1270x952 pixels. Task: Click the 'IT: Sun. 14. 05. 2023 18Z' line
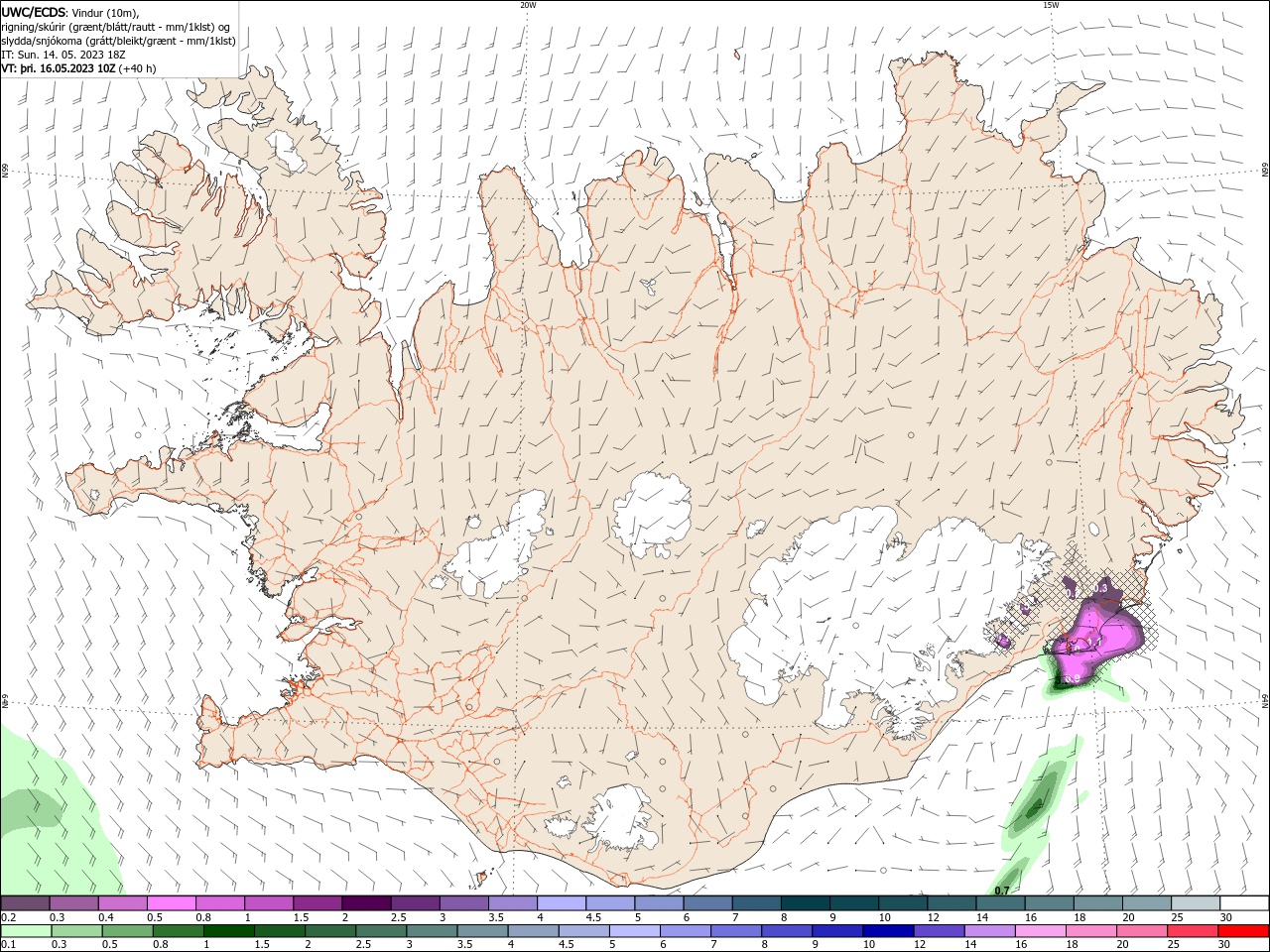(x=63, y=55)
